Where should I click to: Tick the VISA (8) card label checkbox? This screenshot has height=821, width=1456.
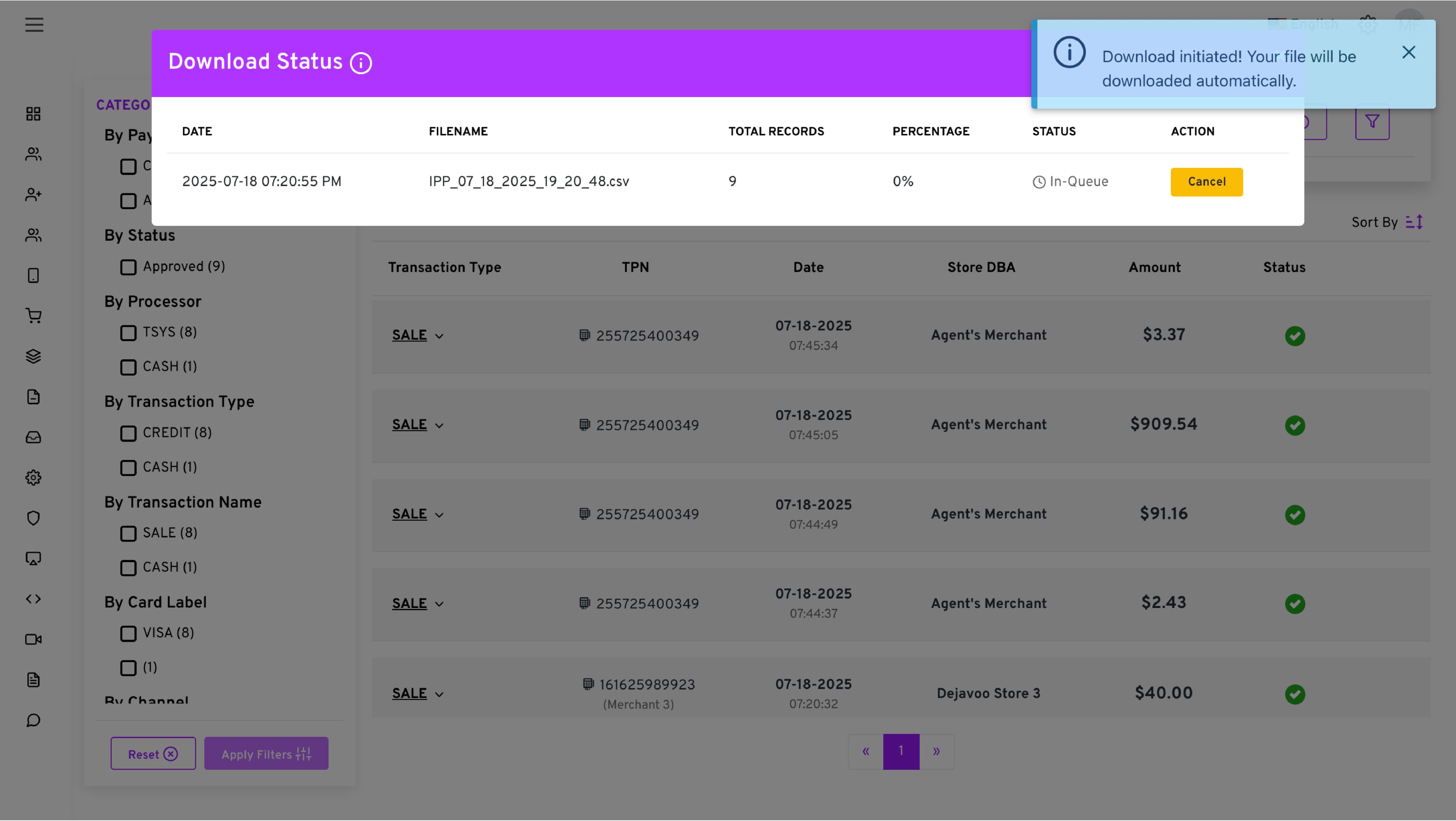(128, 633)
